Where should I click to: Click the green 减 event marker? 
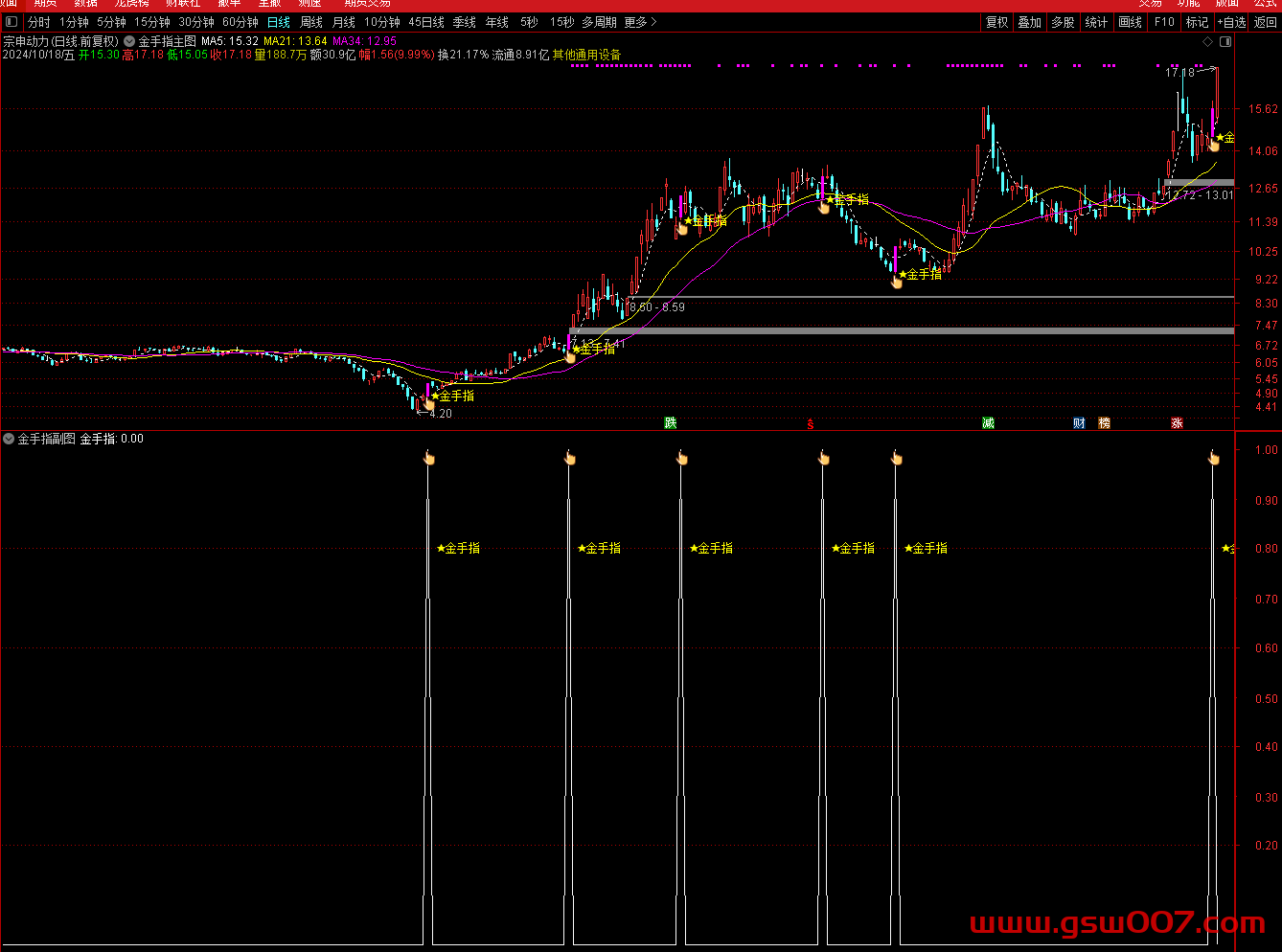coord(988,422)
